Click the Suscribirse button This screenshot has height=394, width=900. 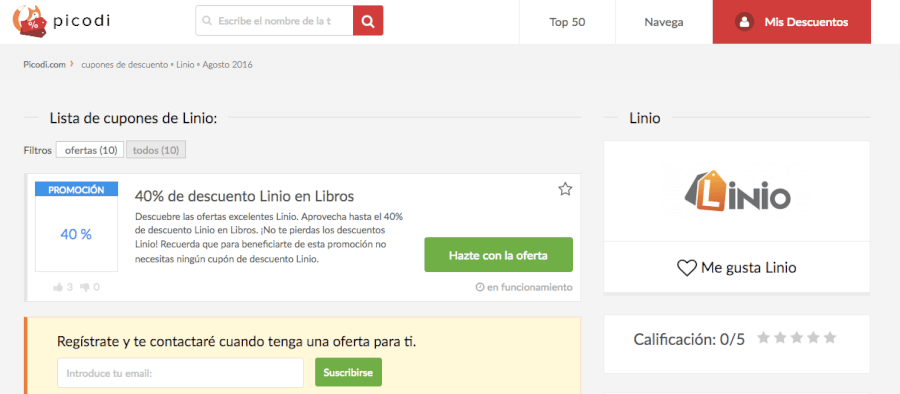coord(348,372)
